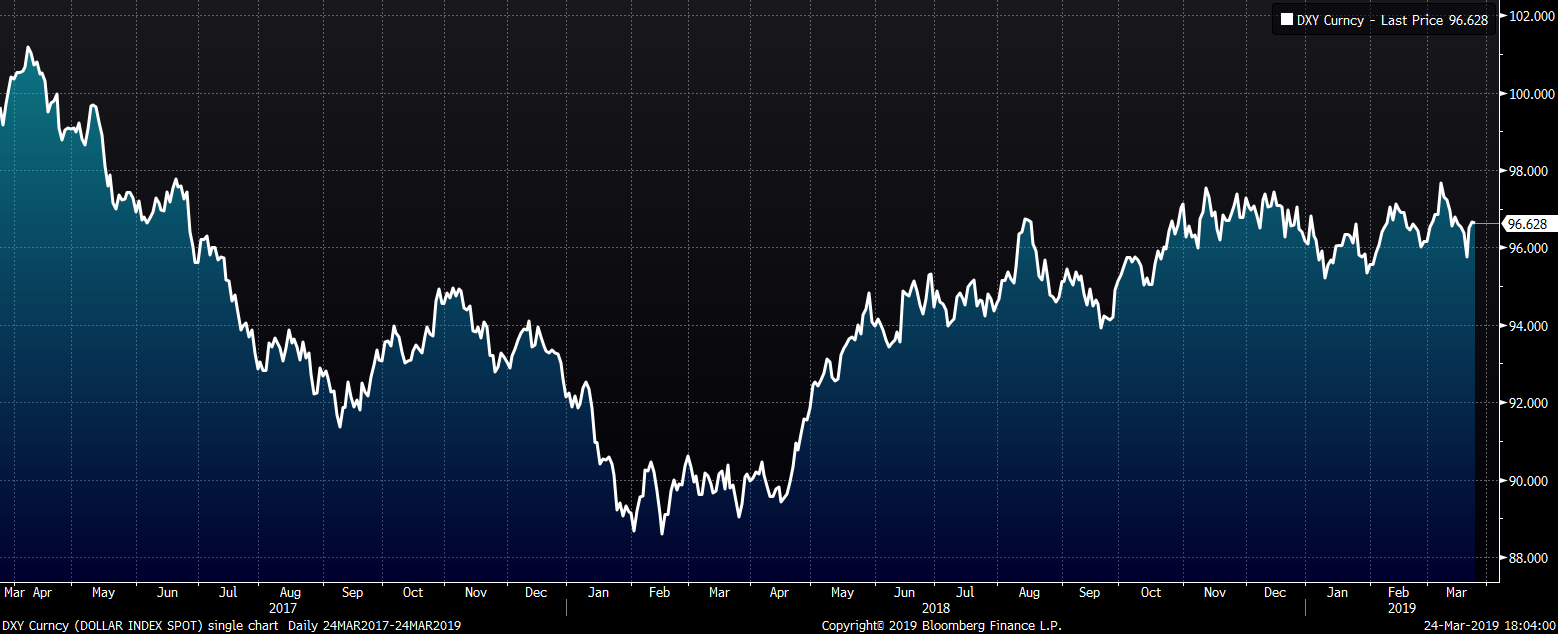
Task: Click the 98.000 price axis label
Action: tap(1528, 171)
